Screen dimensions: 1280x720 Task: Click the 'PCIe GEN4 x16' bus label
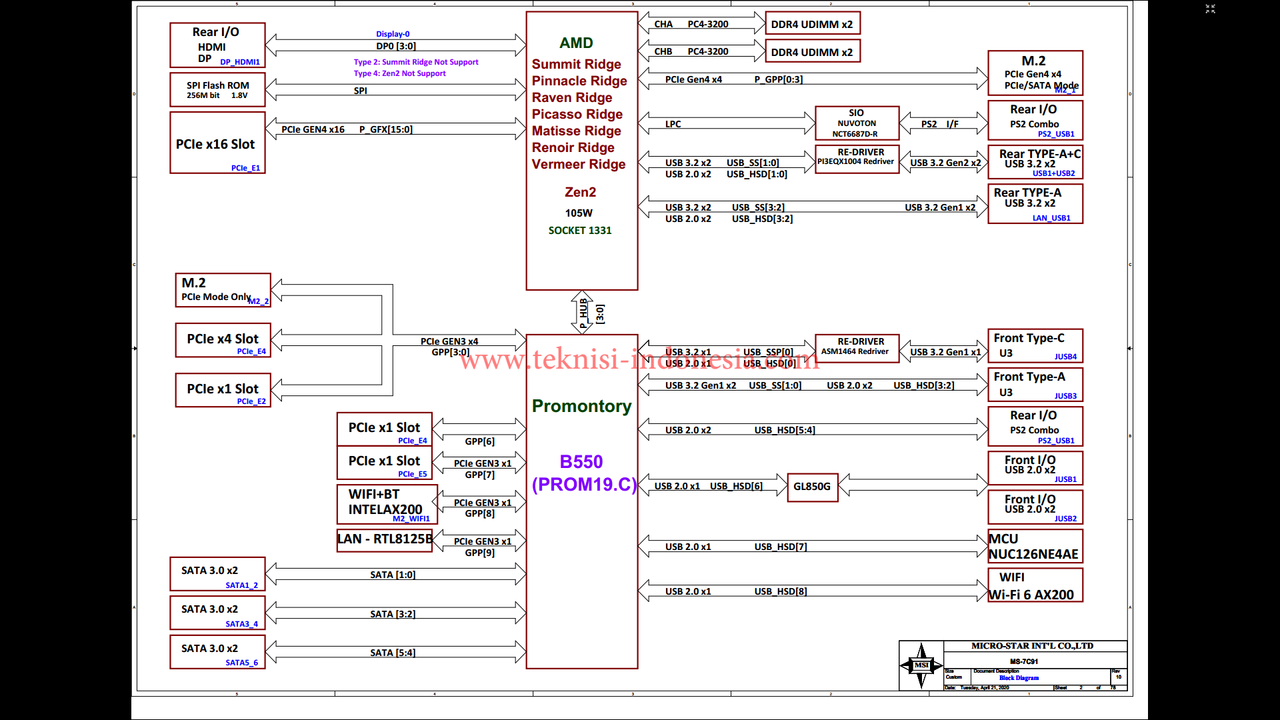click(x=313, y=129)
